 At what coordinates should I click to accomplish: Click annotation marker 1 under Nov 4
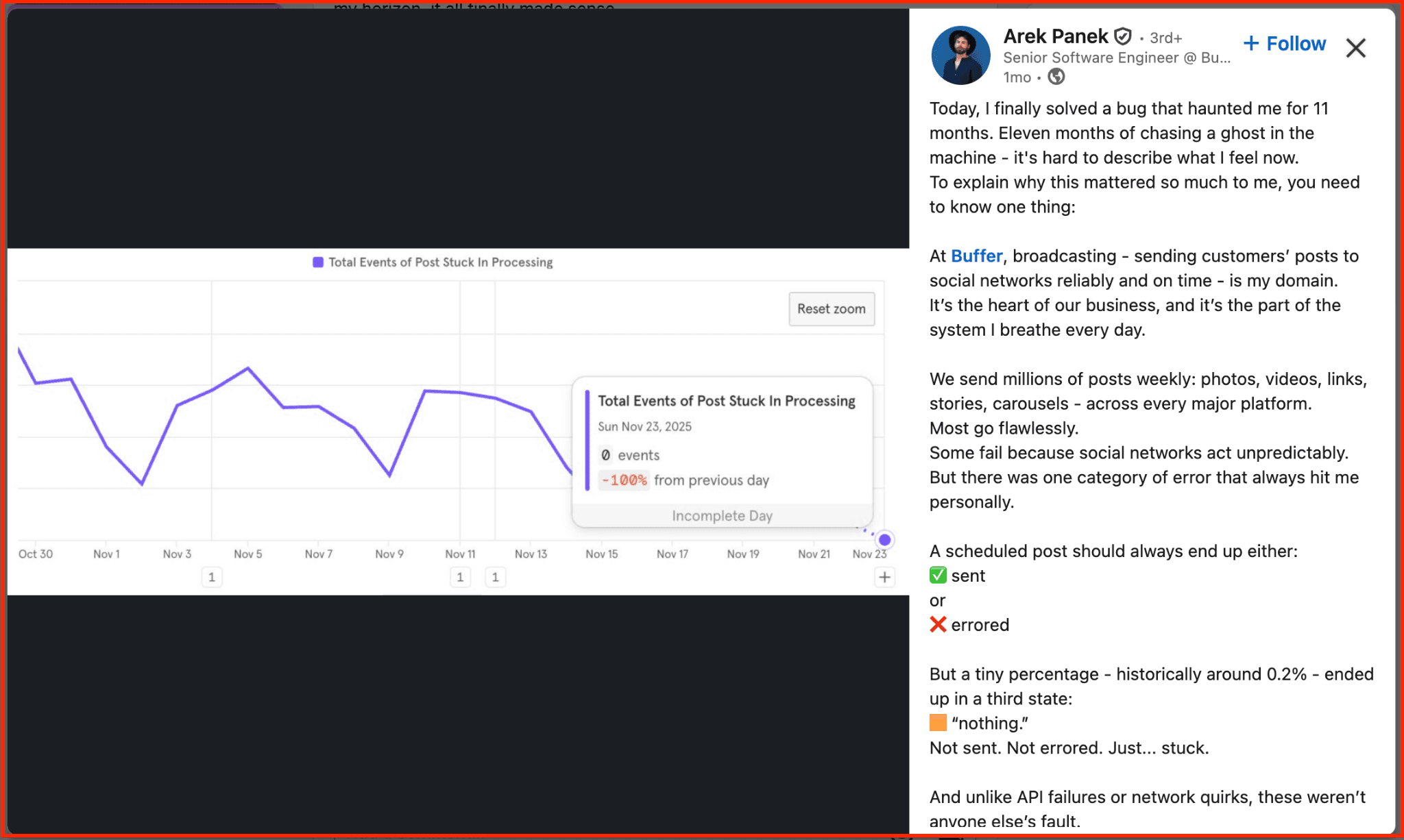point(212,578)
